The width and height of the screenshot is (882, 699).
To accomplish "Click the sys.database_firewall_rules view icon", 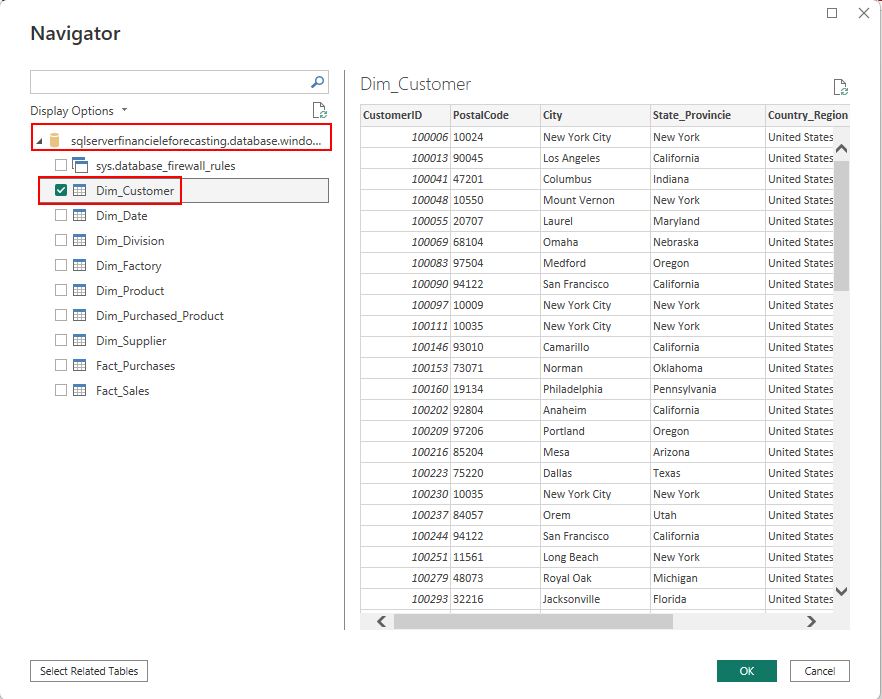I will 80,165.
